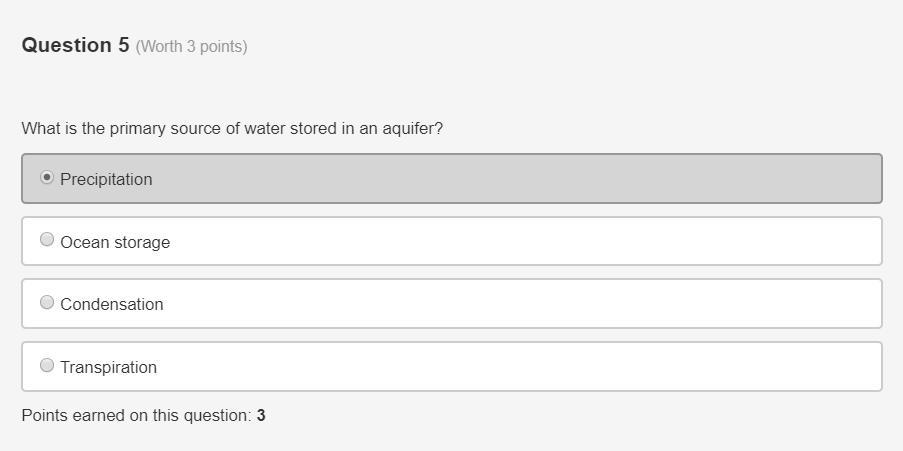
Task: Click the bold earned score number 3
Action: 261,415
